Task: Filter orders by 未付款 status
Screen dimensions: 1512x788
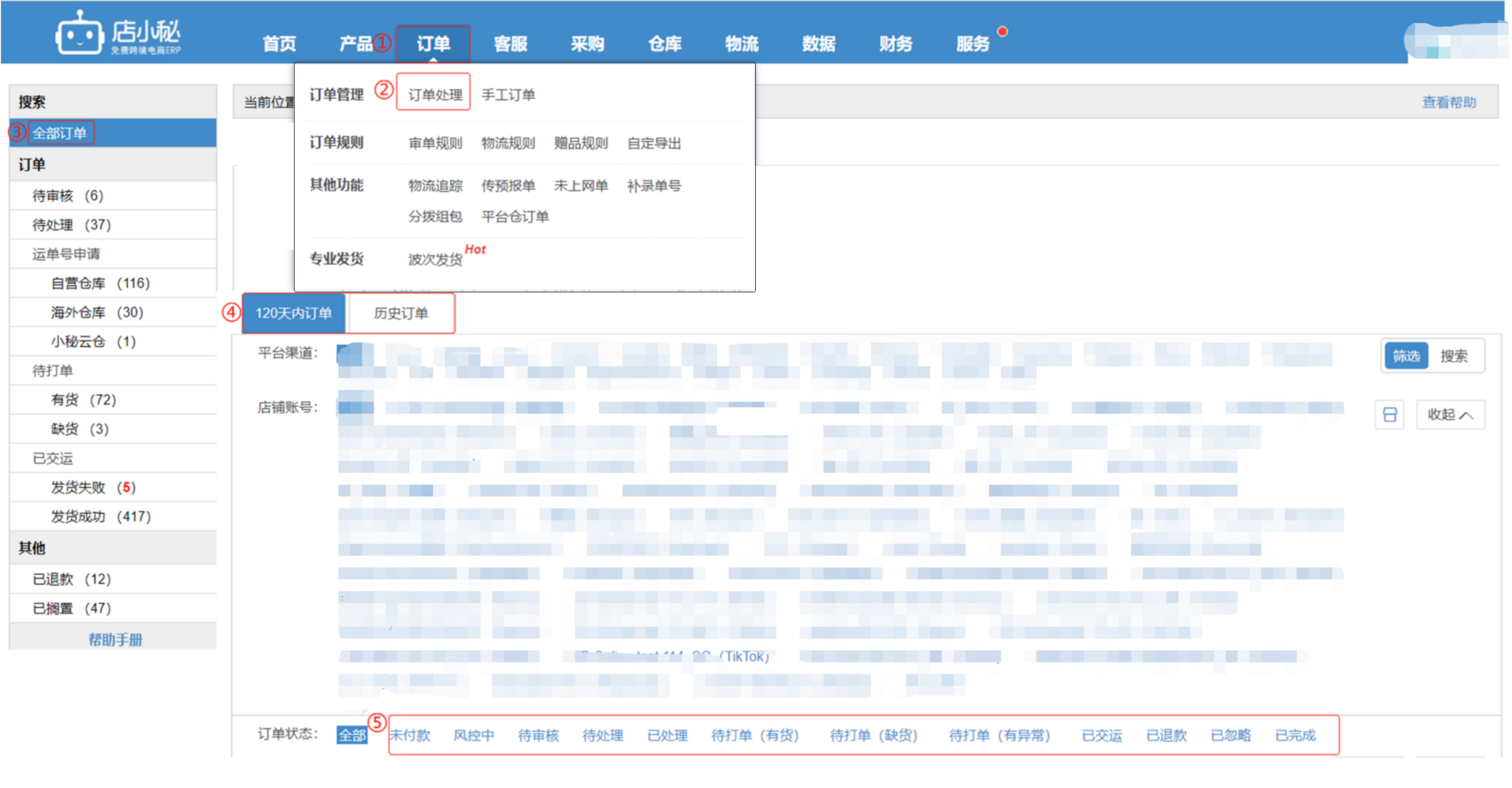Action: 411,735
